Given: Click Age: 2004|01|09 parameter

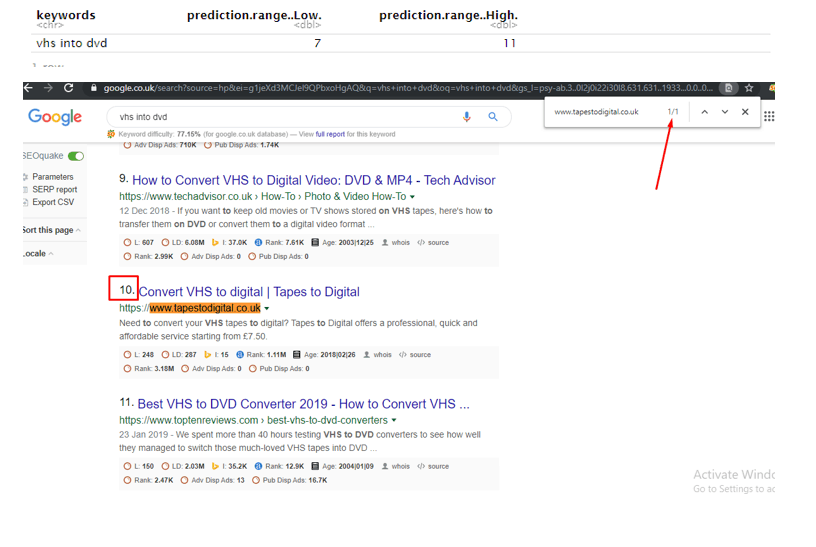Looking at the screenshot, I should point(342,466).
